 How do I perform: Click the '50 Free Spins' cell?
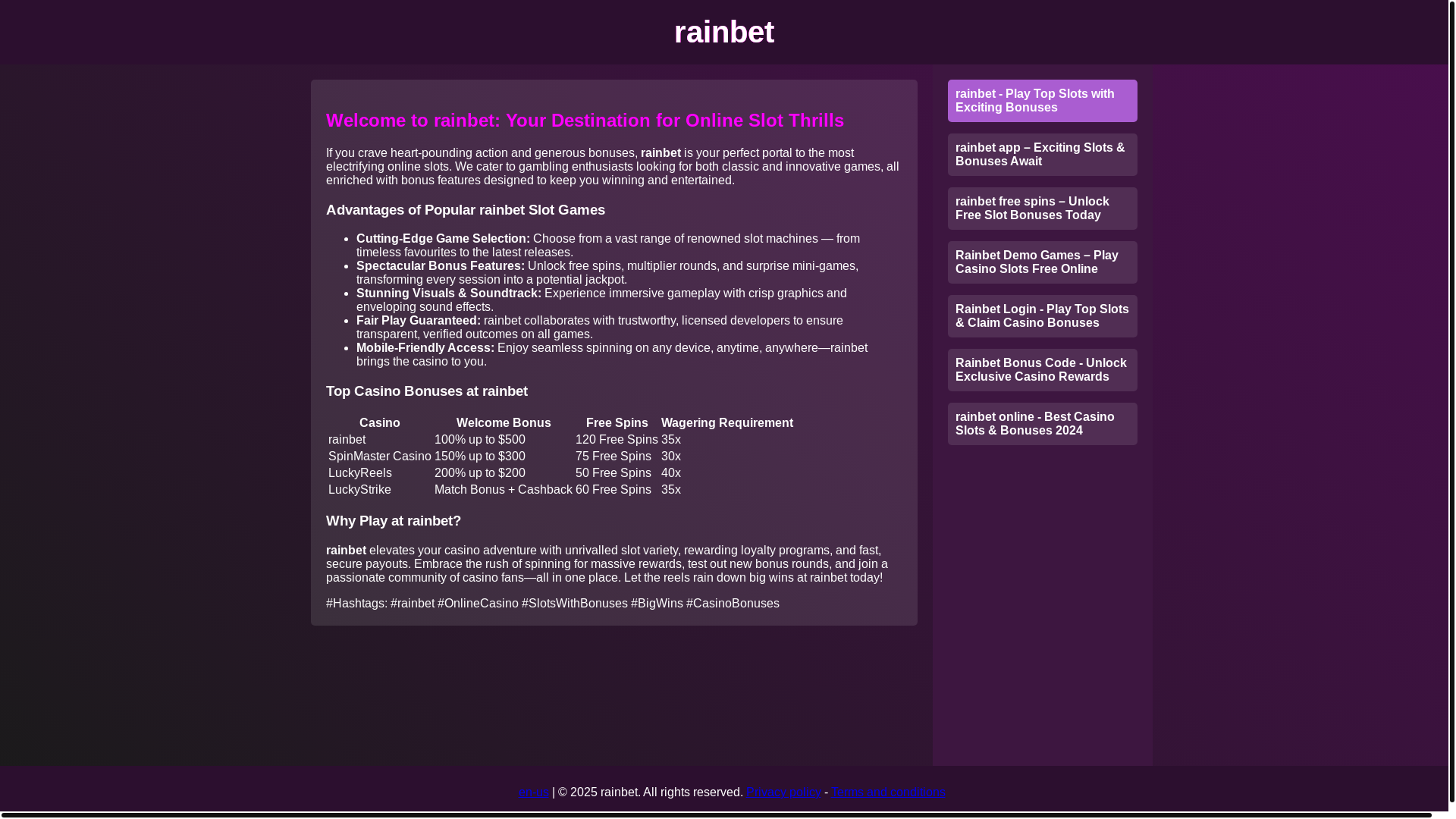613,473
